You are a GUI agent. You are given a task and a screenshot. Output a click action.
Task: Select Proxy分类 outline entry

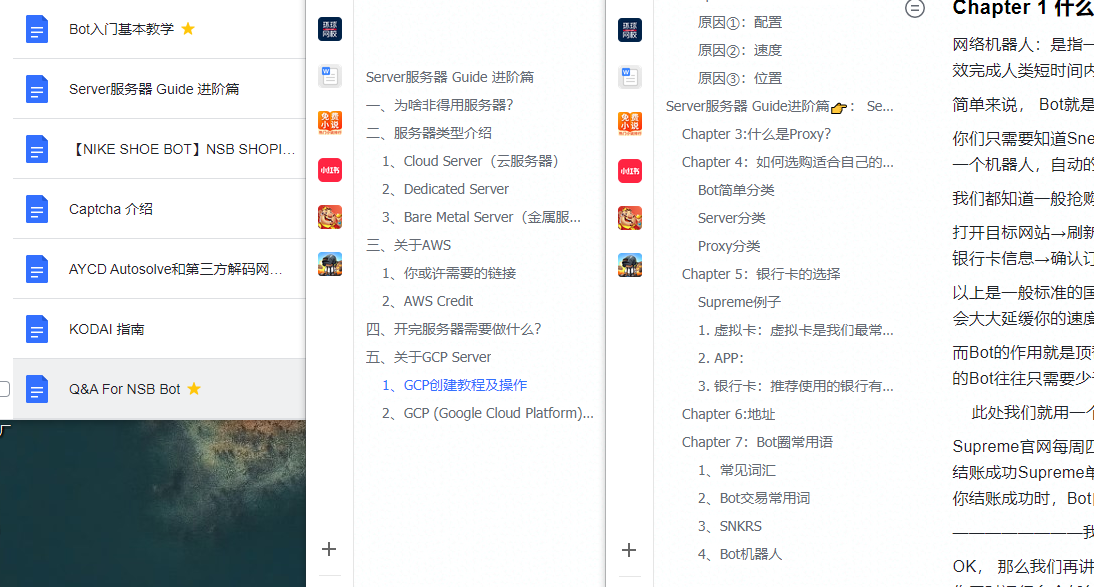pyautogui.click(x=729, y=246)
